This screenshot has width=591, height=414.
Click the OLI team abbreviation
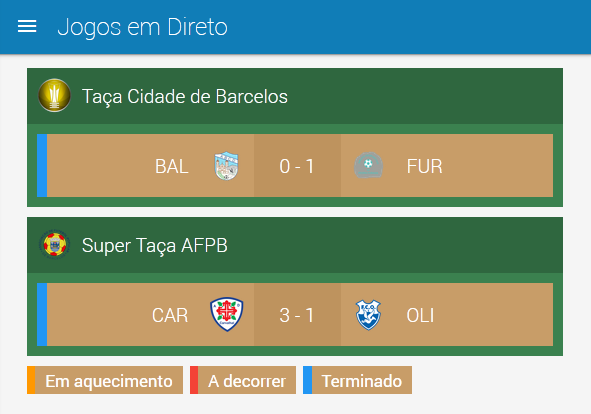point(420,315)
